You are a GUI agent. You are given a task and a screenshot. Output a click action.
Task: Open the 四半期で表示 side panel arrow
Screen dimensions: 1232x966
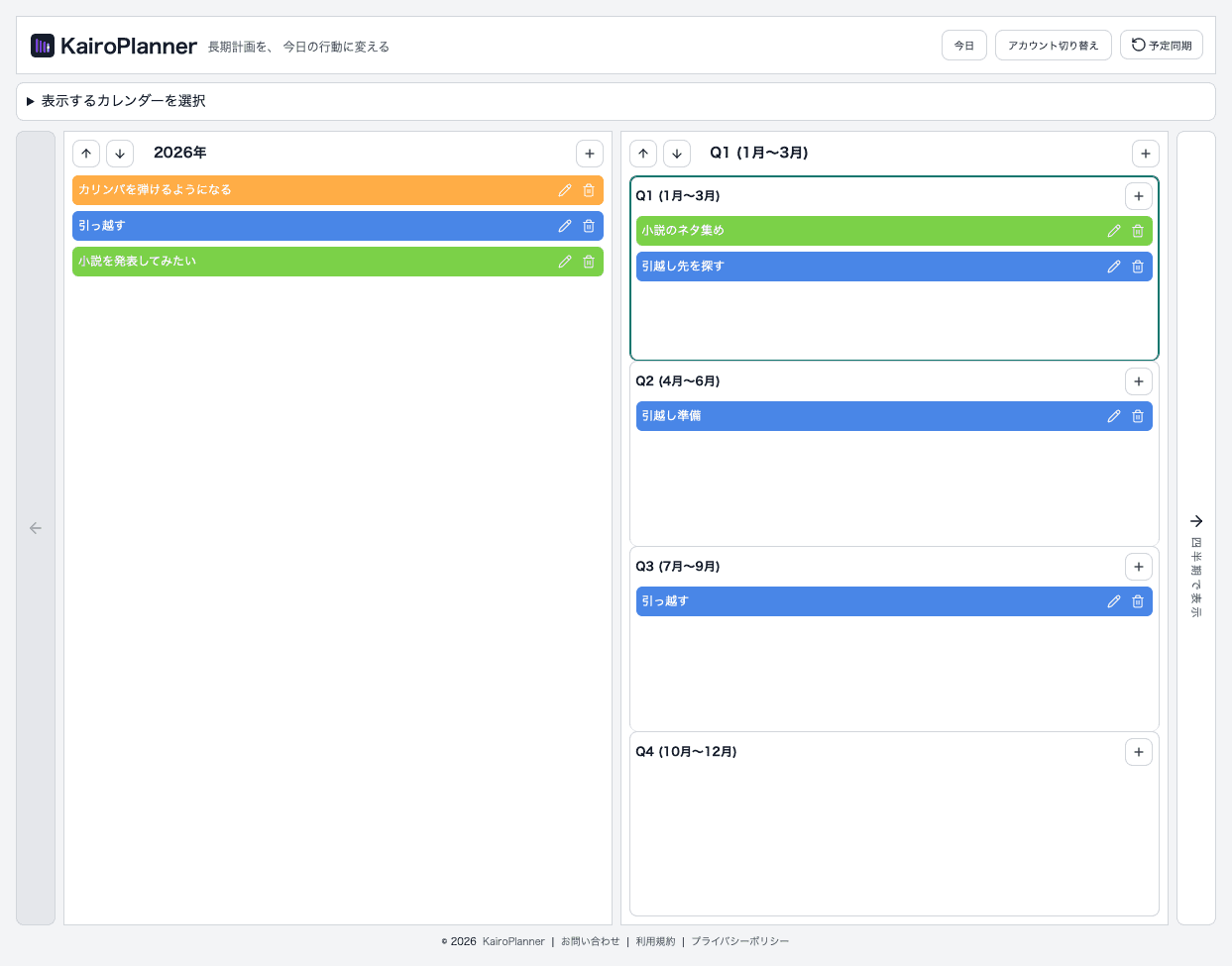click(x=1196, y=520)
